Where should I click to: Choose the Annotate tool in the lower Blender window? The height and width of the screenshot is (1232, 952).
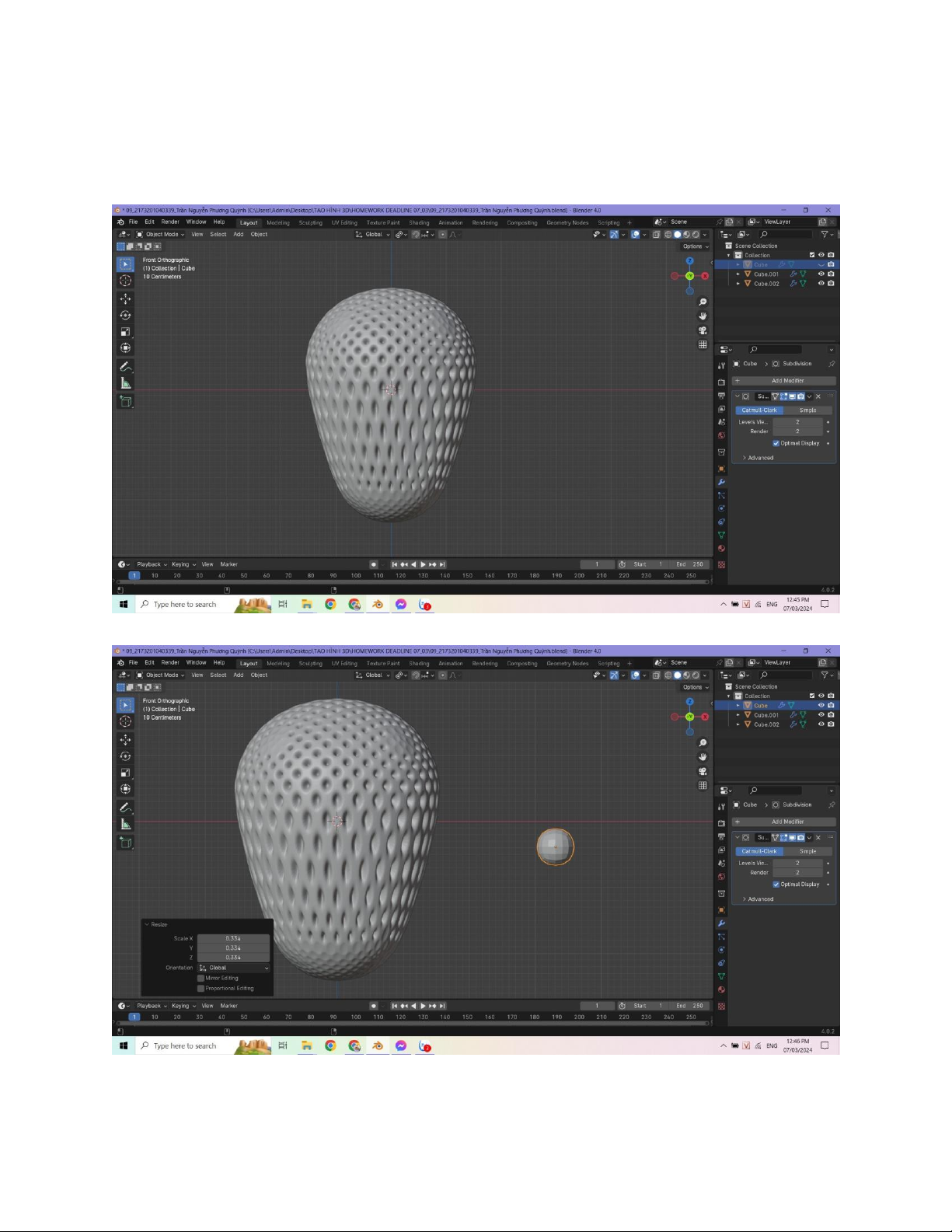tap(125, 808)
